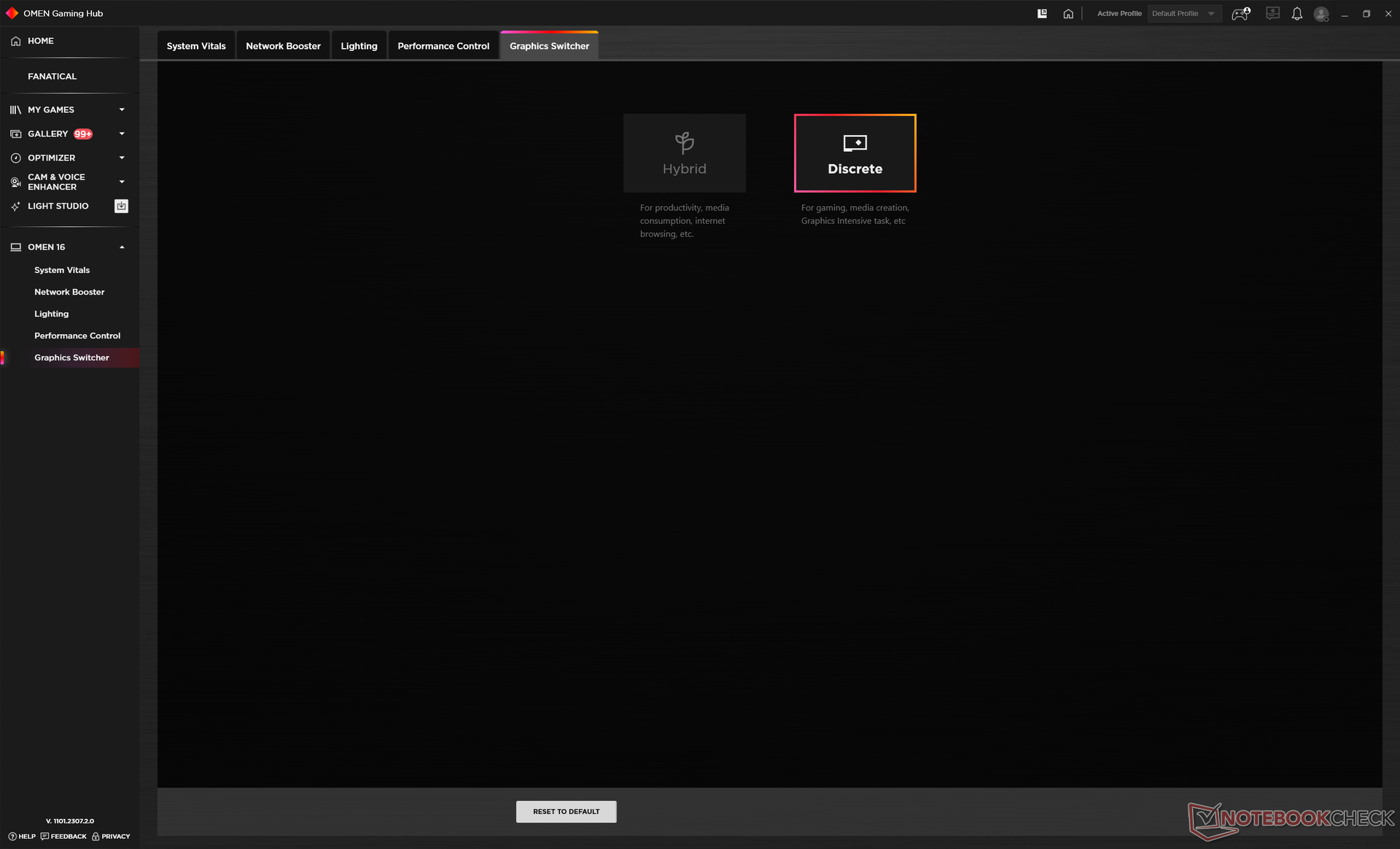Select Hybrid graphics mode

pos(684,153)
